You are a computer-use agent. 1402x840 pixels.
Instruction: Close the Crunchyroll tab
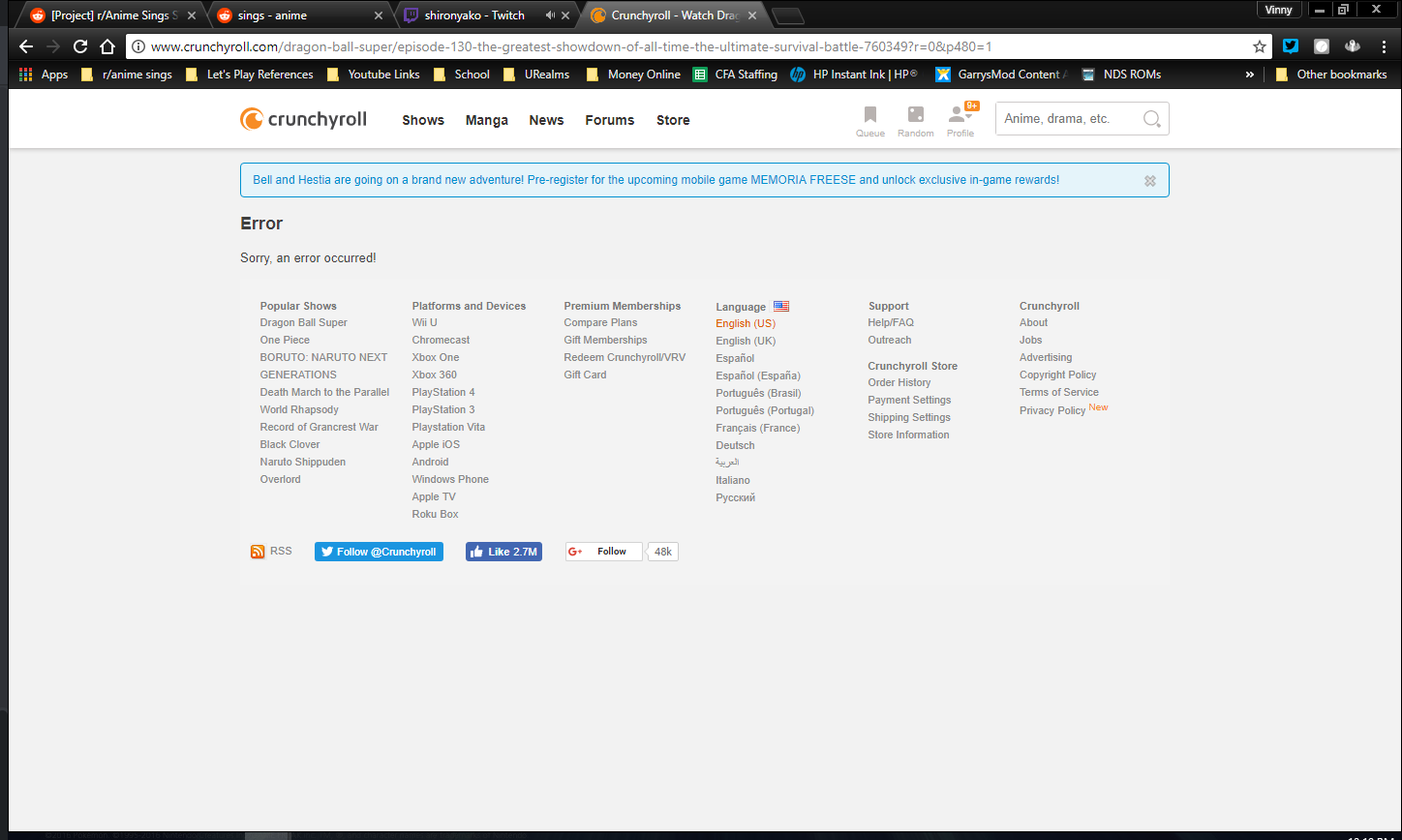tap(751, 15)
